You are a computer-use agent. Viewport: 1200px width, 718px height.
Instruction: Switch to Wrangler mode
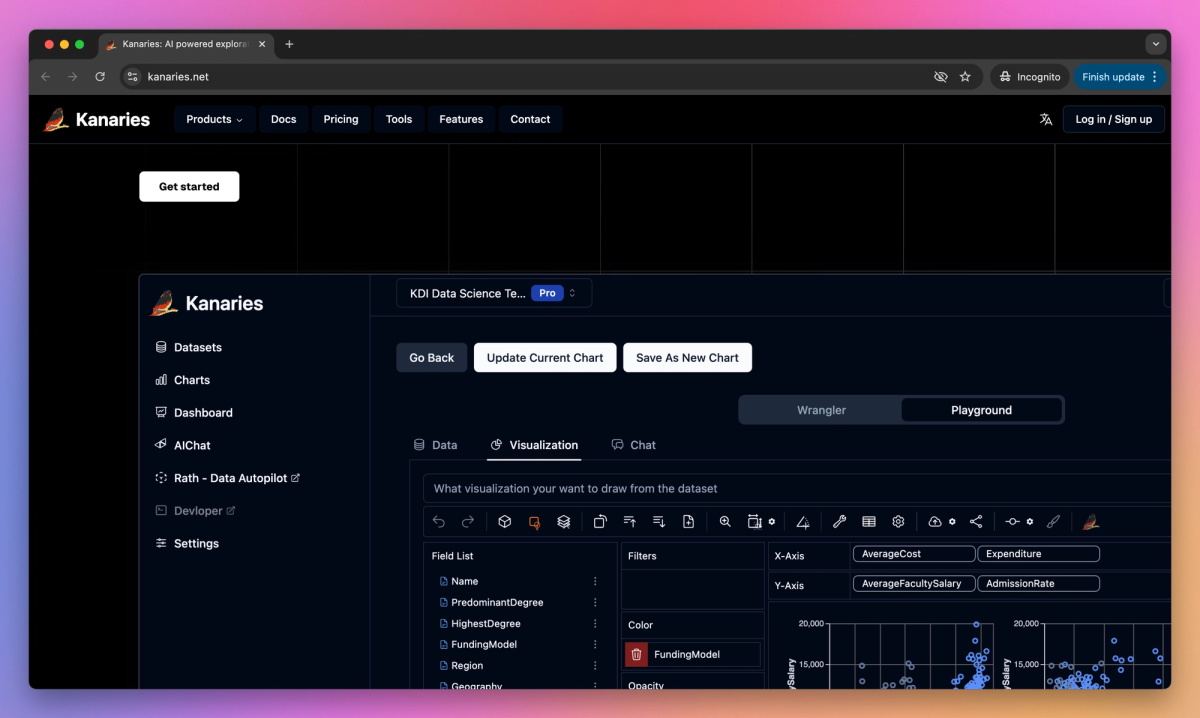coord(821,409)
